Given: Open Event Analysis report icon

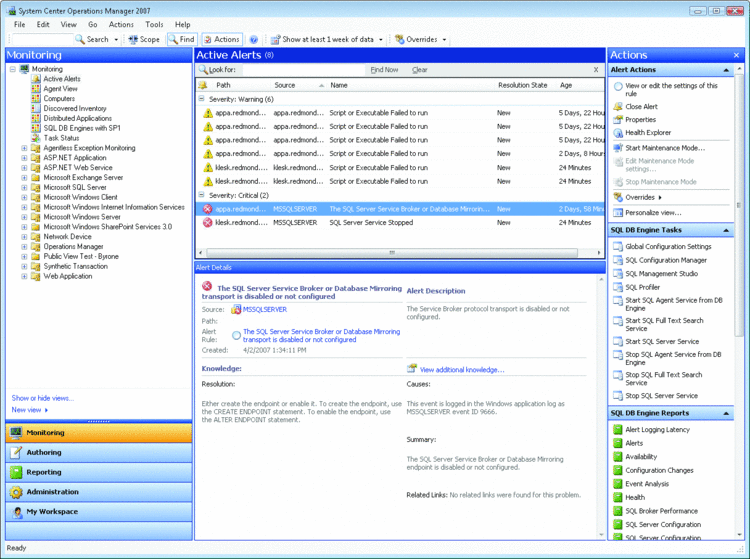Looking at the screenshot, I should point(618,484).
